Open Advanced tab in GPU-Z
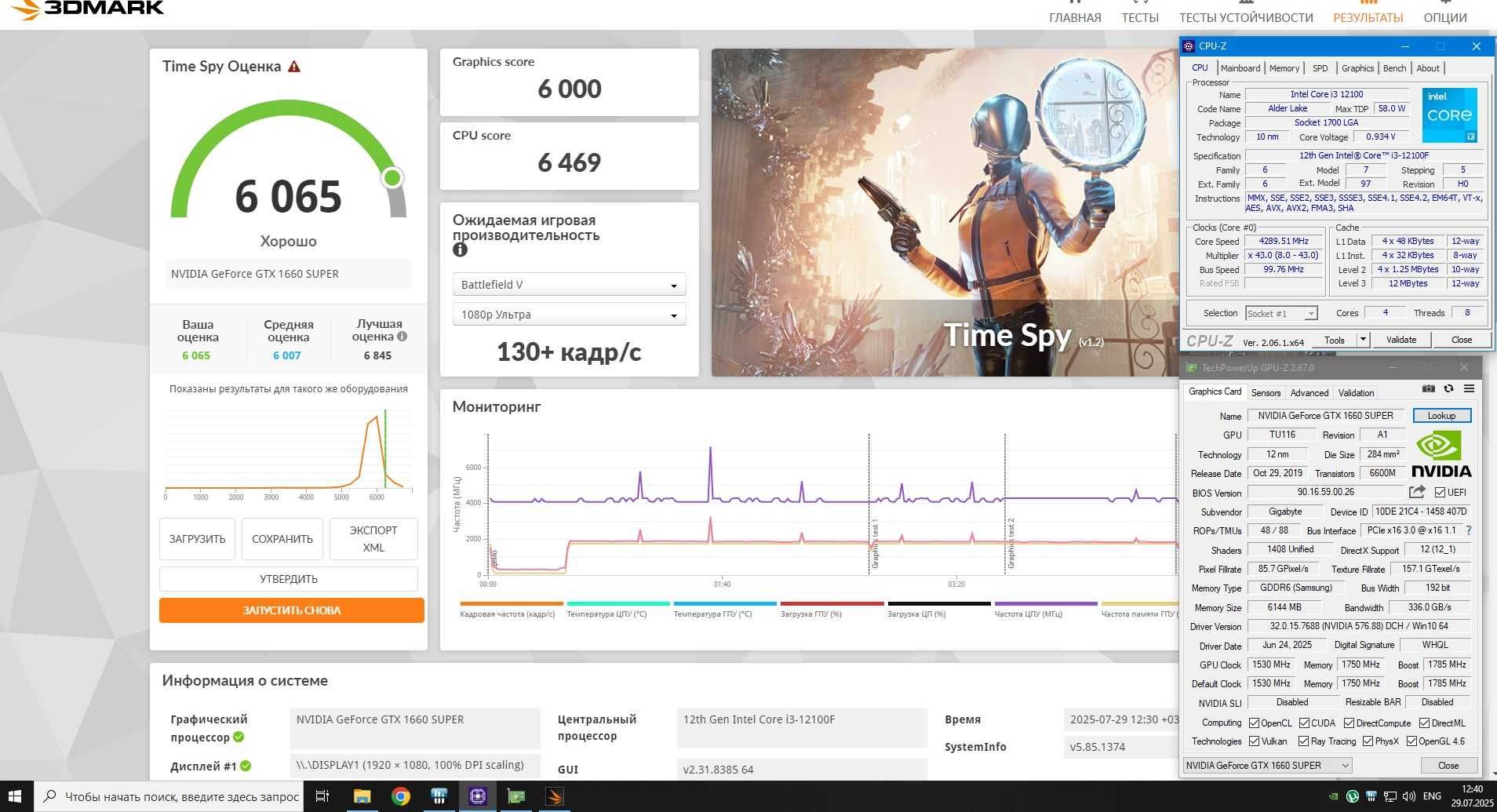1497x812 pixels. pyautogui.click(x=1309, y=392)
